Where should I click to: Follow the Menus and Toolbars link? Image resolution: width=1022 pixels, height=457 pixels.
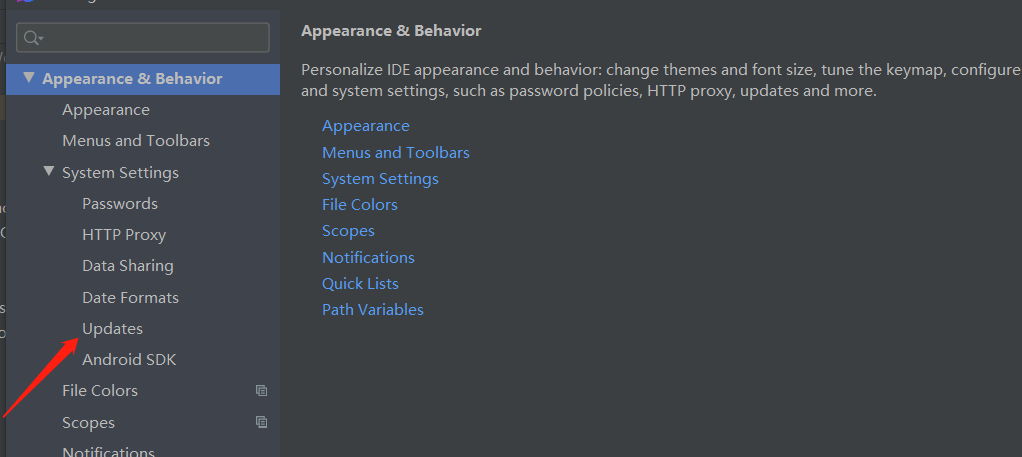(396, 153)
